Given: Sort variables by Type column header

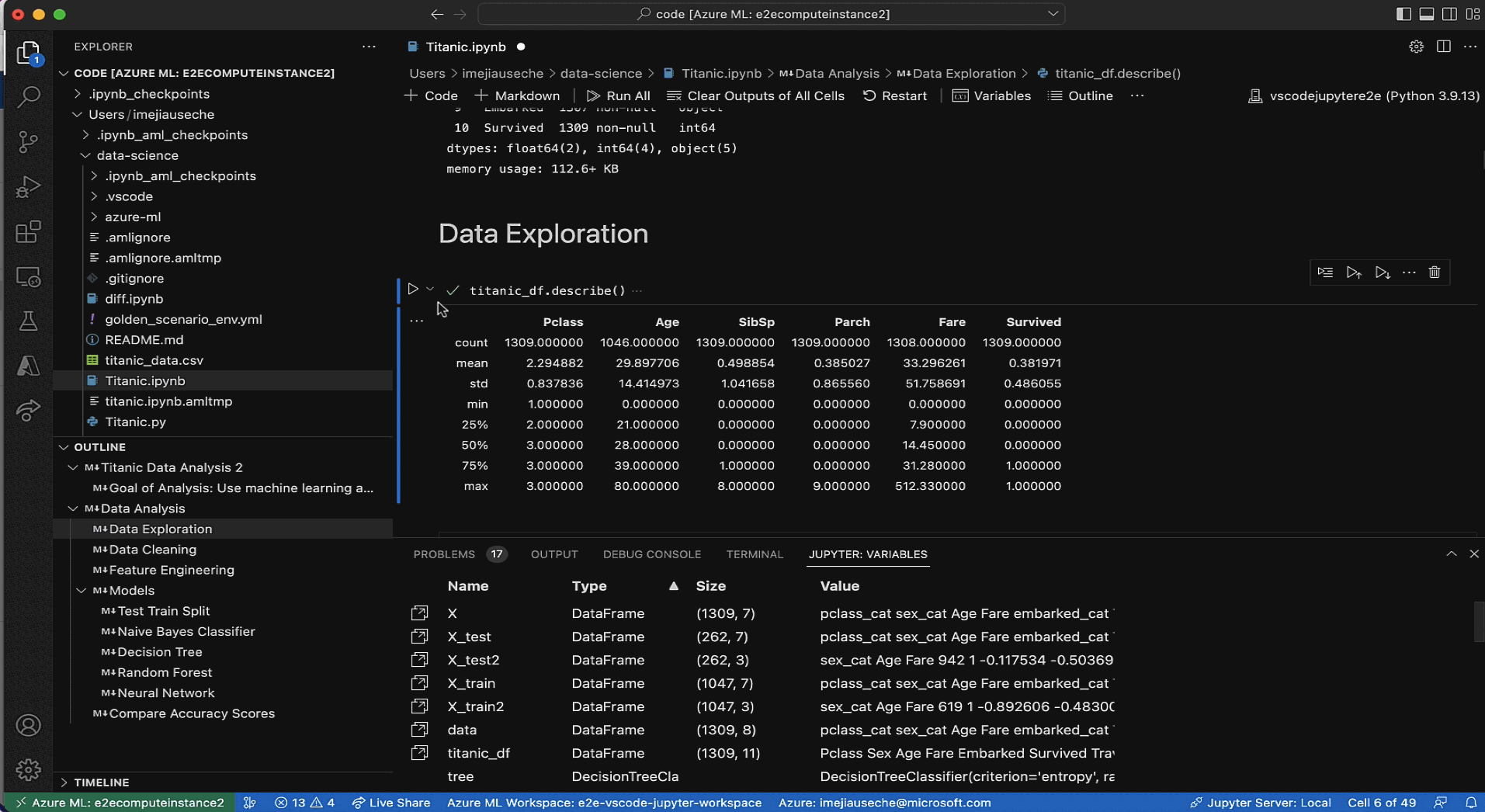Looking at the screenshot, I should click(x=589, y=586).
